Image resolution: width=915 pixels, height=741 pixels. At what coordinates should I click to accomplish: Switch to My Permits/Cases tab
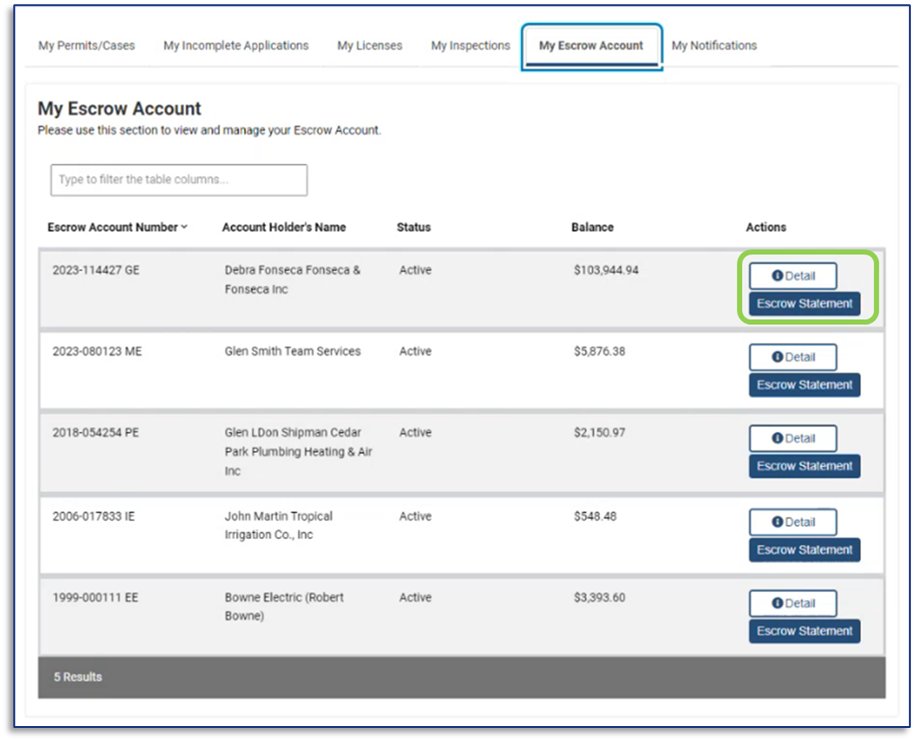[86, 45]
